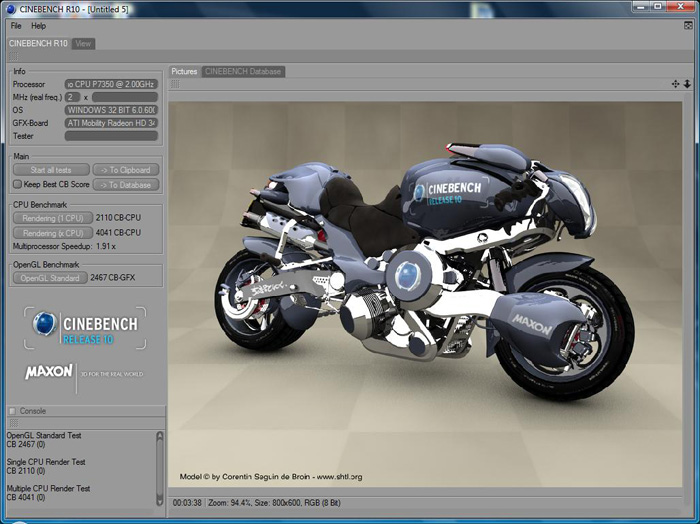This screenshot has height=524, width=700.
Task: Click the OS info field
Action: click(111, 110)
